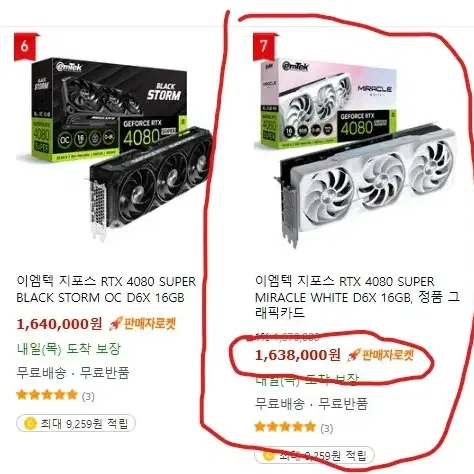Click the review count (3) of the MIRACLE WHITE item
This screenshot has width=474, height=474.
(x=327, y=428)
